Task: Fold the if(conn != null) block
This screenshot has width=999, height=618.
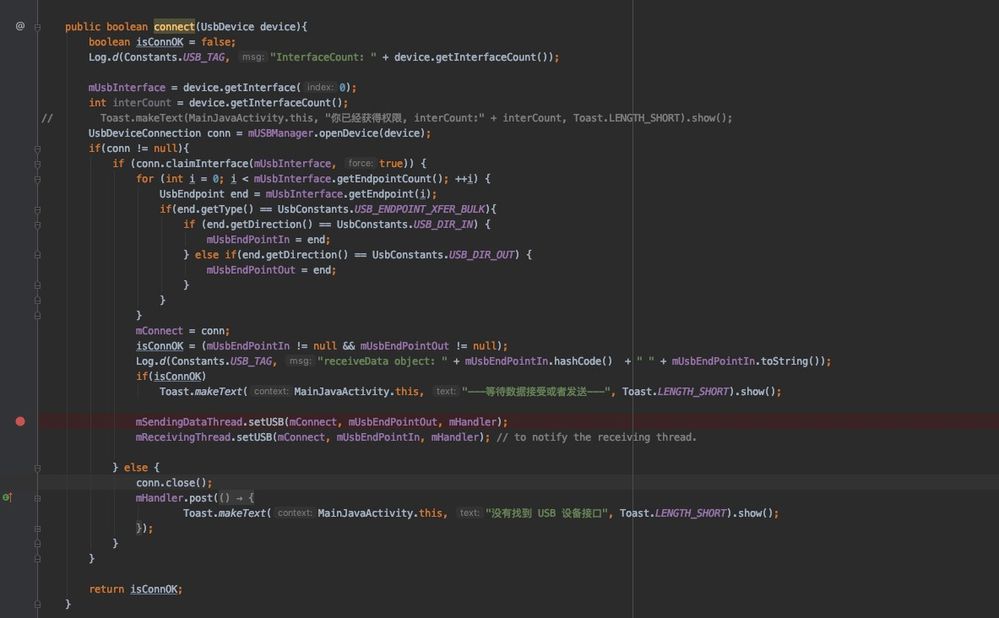Action: pos(38,148)
